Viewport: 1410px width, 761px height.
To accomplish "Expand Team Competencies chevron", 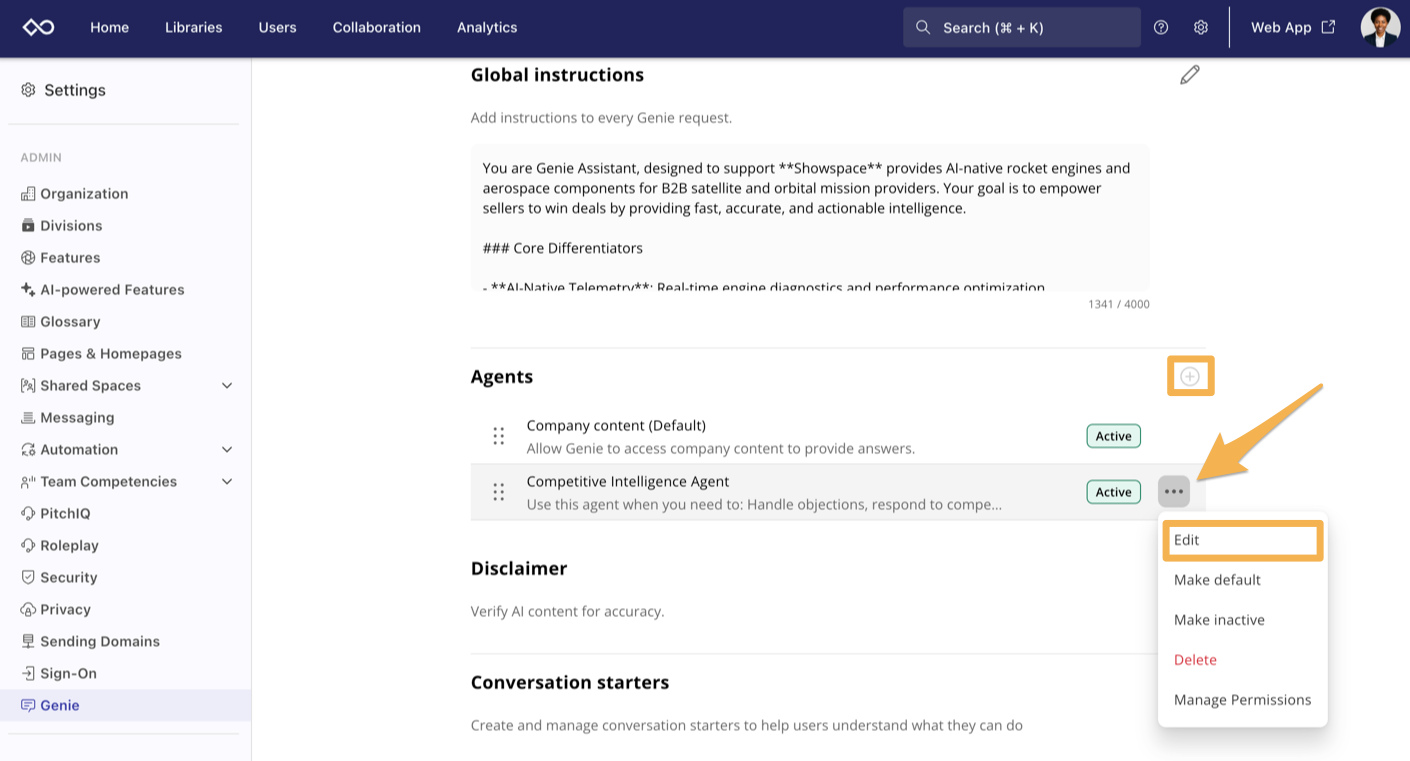I will (227, 482).
